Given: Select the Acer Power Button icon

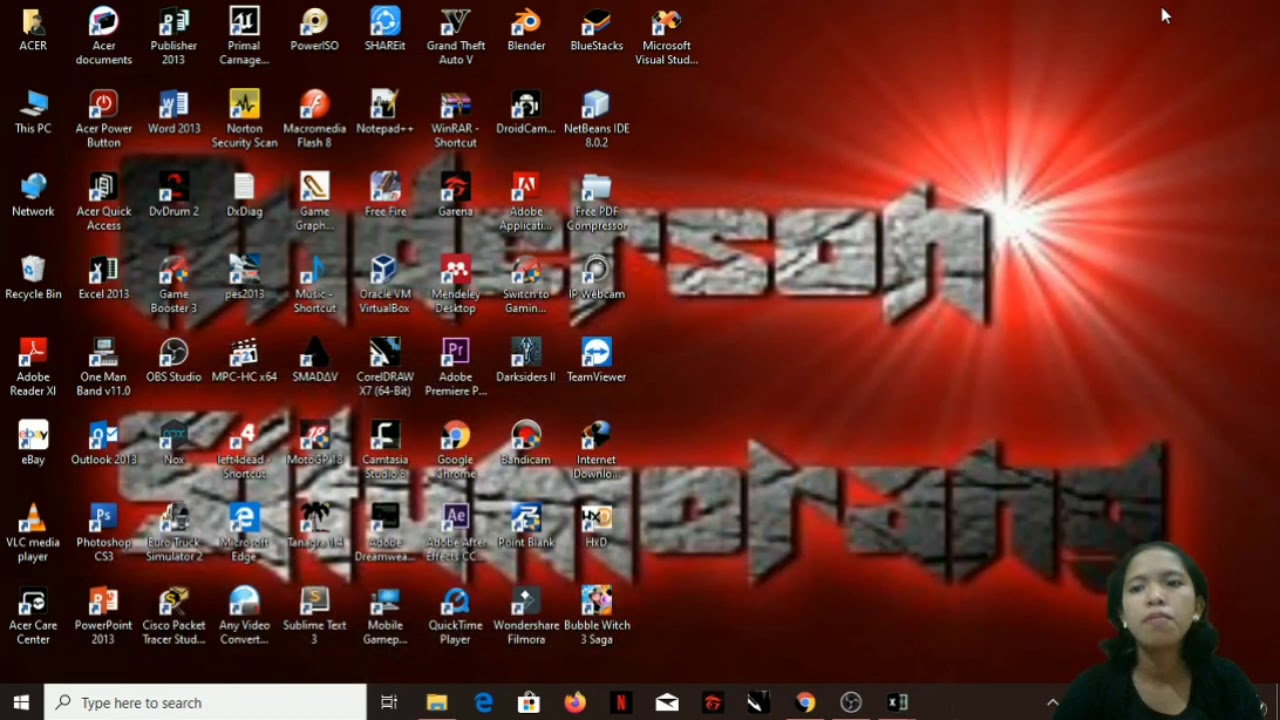Looking at the screenshot, I should [x=104, y=119].
